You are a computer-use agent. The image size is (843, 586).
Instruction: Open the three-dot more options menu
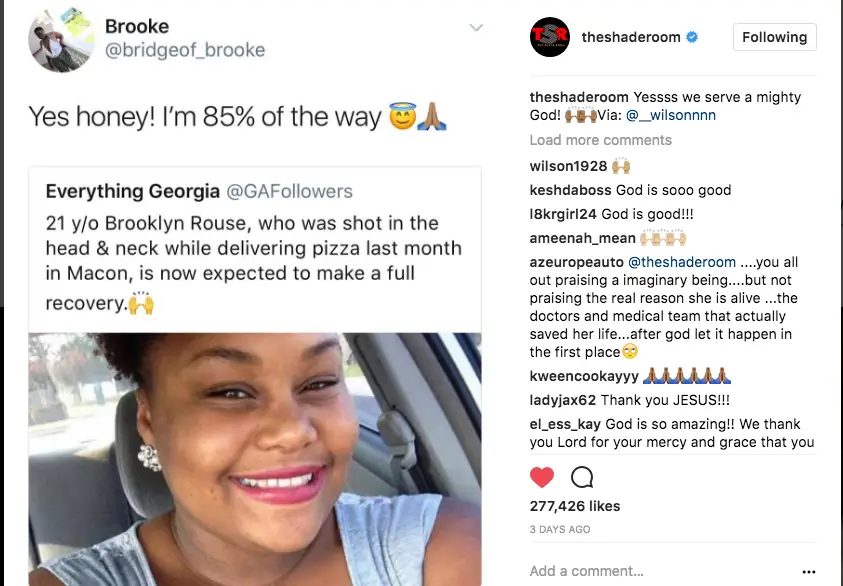click(809, 571)
